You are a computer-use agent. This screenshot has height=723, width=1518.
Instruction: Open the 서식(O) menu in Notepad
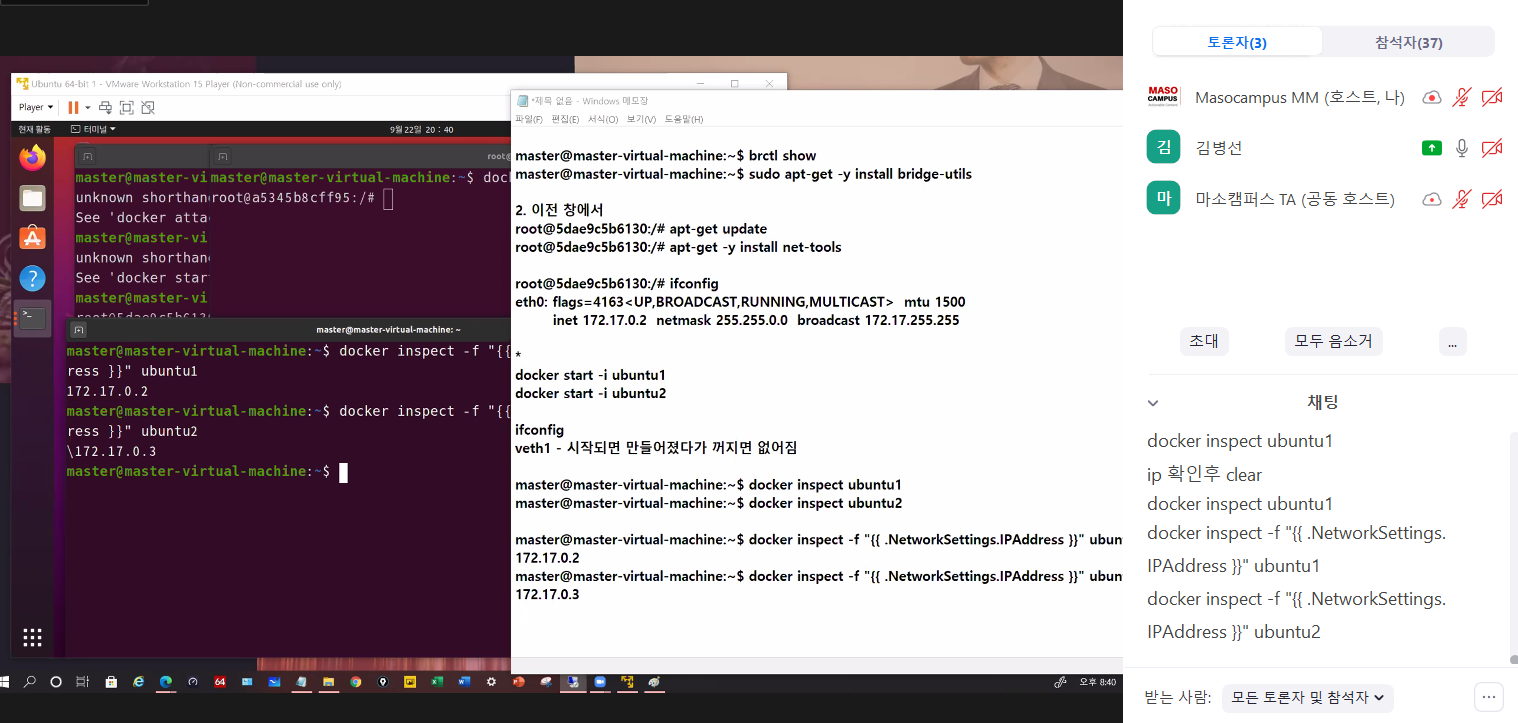point(603,120)
